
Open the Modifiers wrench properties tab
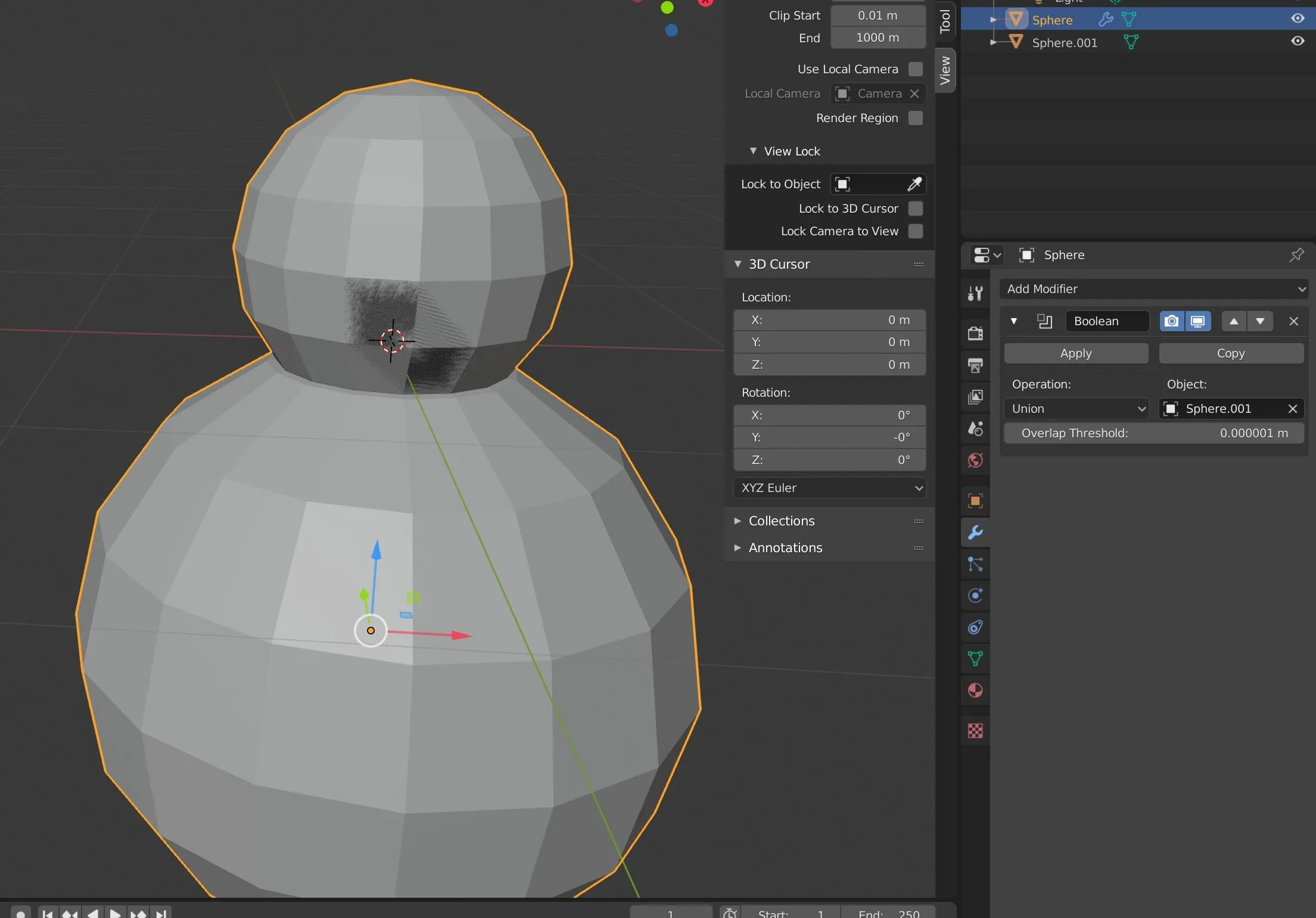pyautogui.click(x=975, y=532)
